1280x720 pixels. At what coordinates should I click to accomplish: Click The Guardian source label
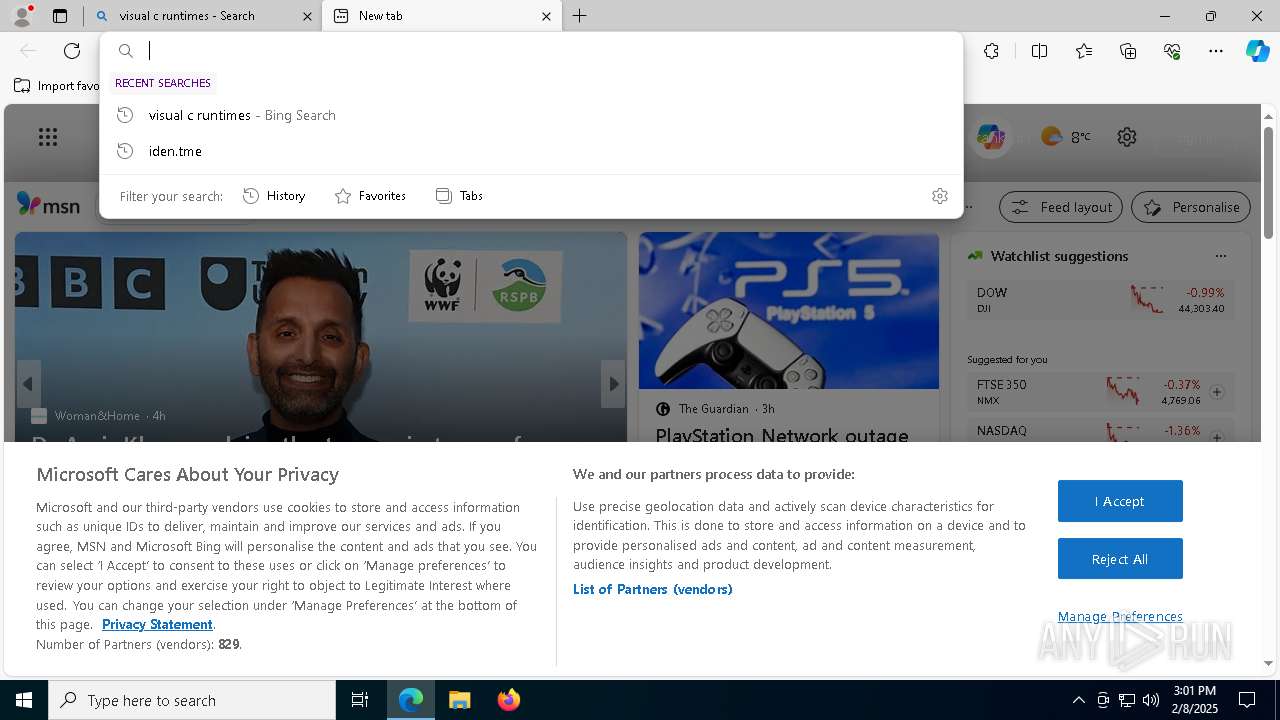(713, 409)
